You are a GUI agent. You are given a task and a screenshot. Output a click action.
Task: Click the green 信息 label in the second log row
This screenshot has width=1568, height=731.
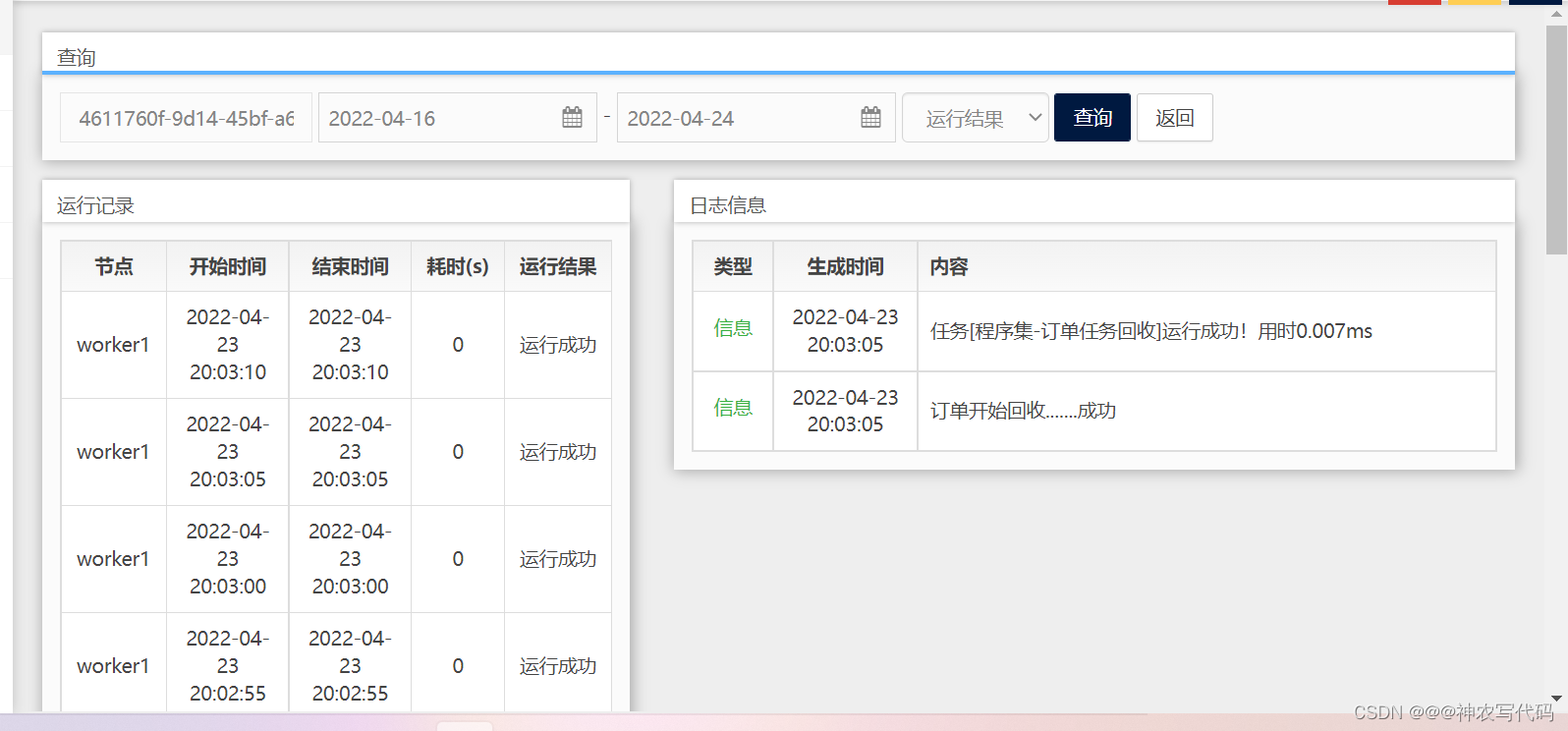coord(733,408)
